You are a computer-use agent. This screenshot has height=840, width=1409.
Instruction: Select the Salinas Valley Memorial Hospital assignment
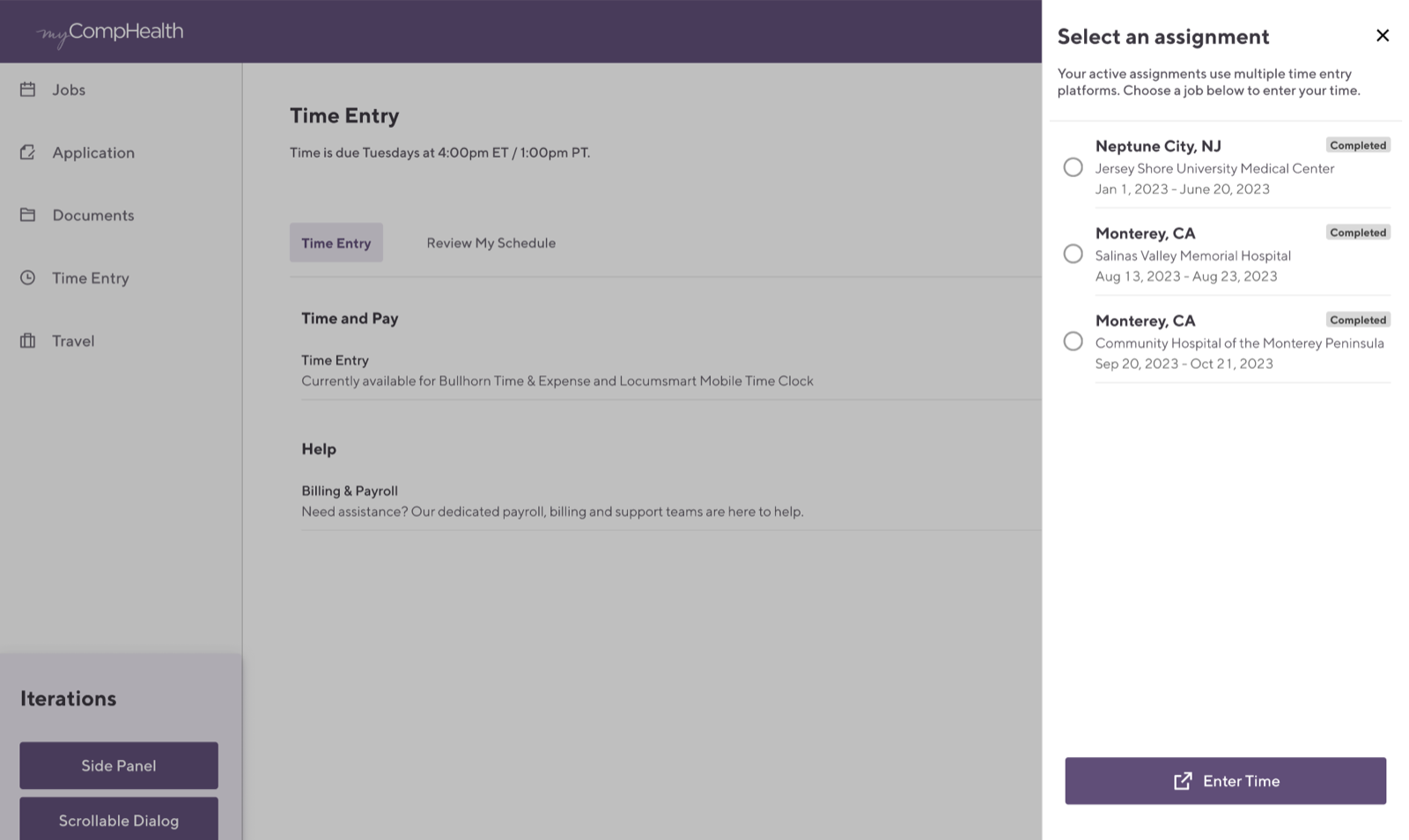coord(1073,254)
